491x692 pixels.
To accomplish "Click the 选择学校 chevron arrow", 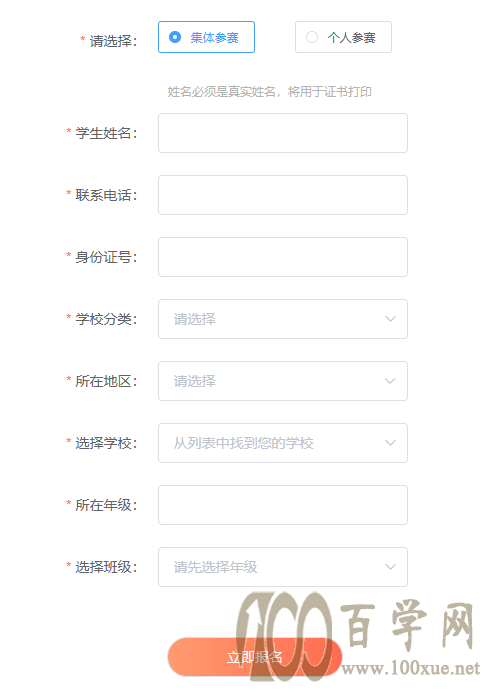I will pyautogui.click(x=390, y=443).
